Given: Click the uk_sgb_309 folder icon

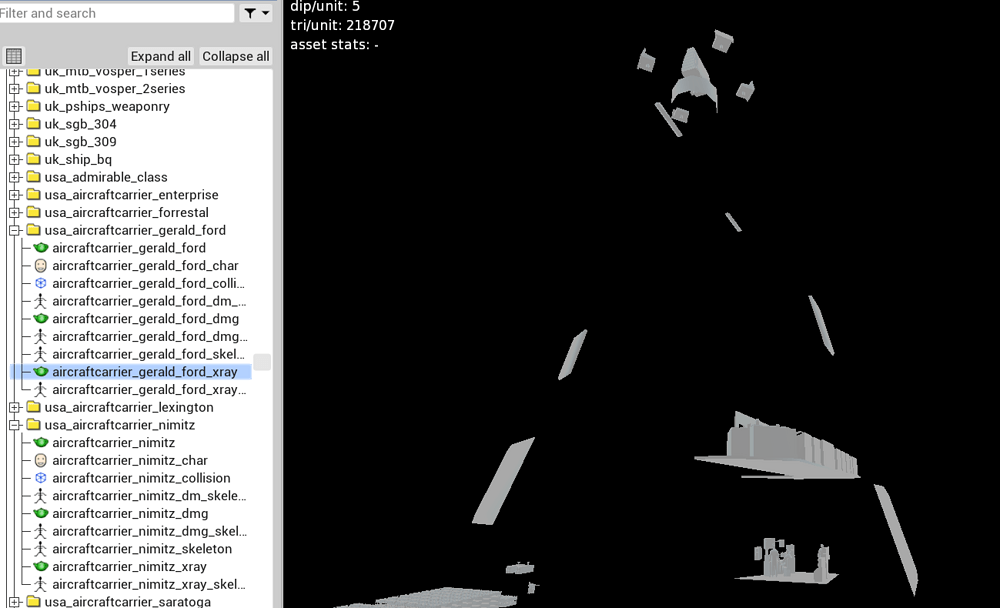Looking at the screenshot, I should 34,142.
